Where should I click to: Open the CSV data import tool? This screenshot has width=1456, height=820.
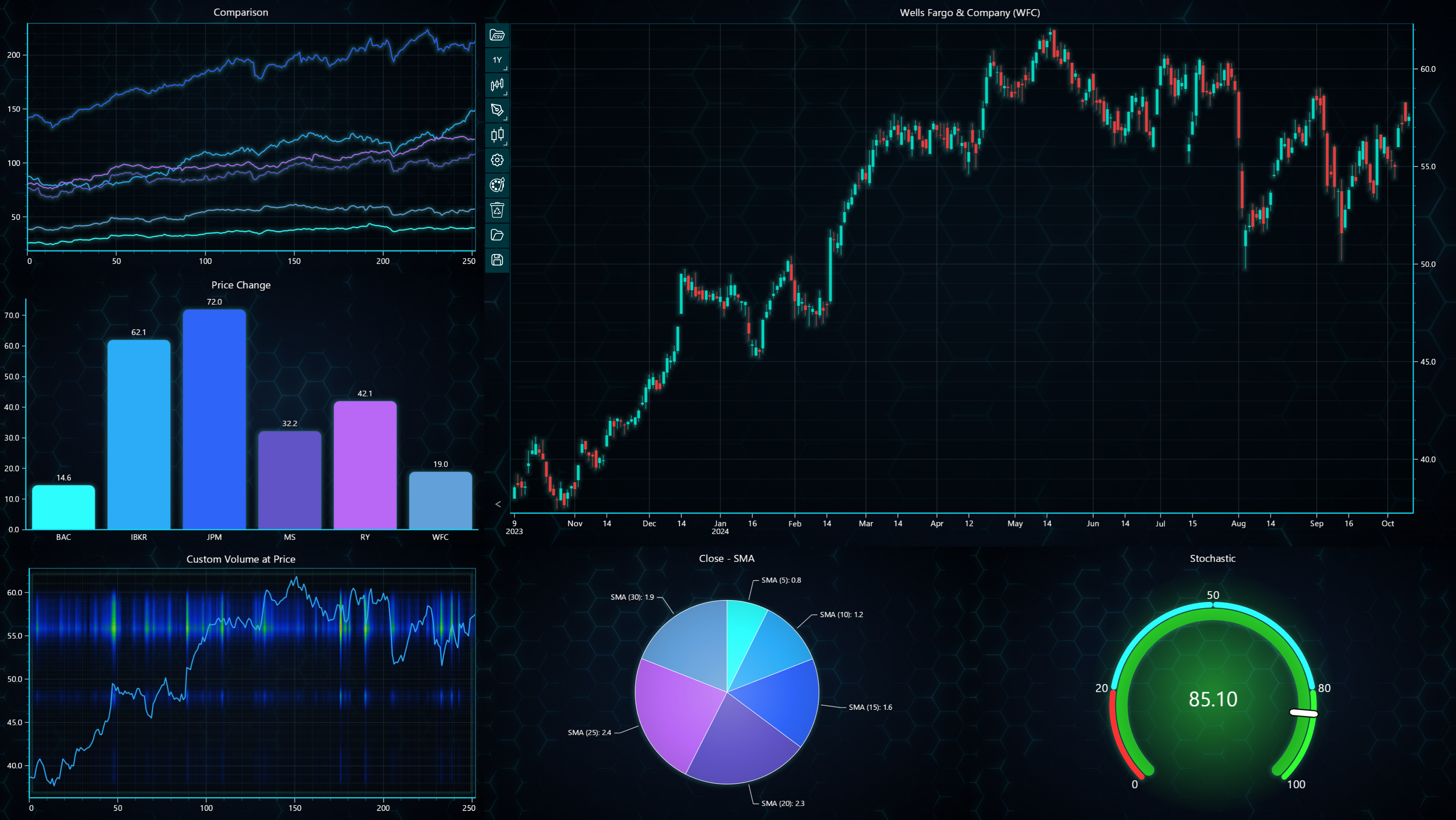pos(497,36)
